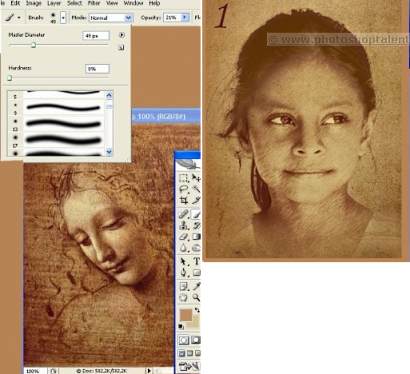Image resolution: width=410 pixels, height=374 pixels.
Task: Select the Blur tool
Action: (183, 248)
